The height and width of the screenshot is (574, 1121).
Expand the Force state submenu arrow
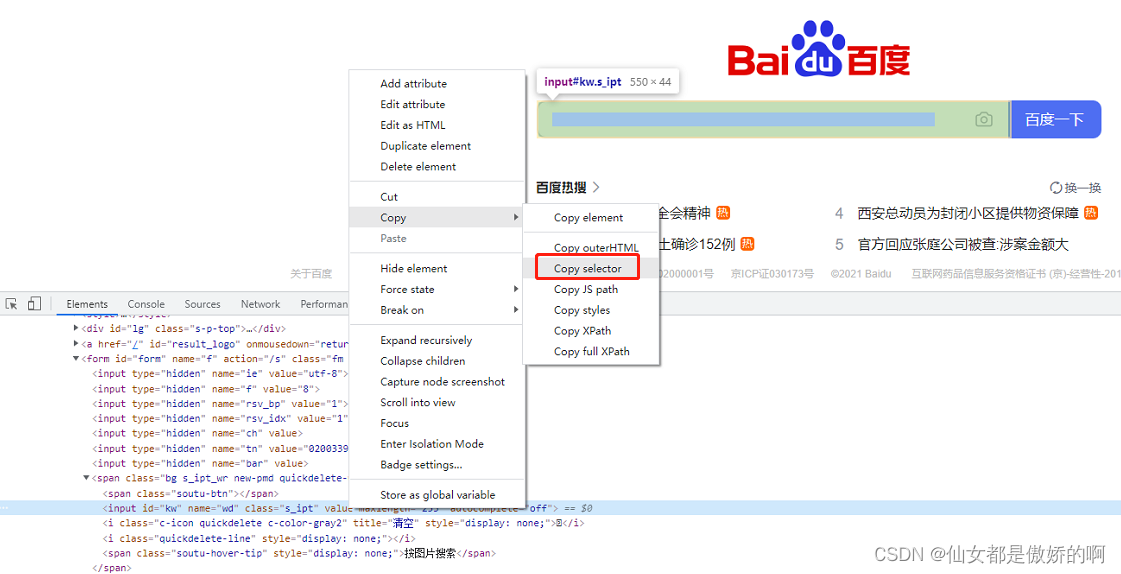(x=516, y=289)
